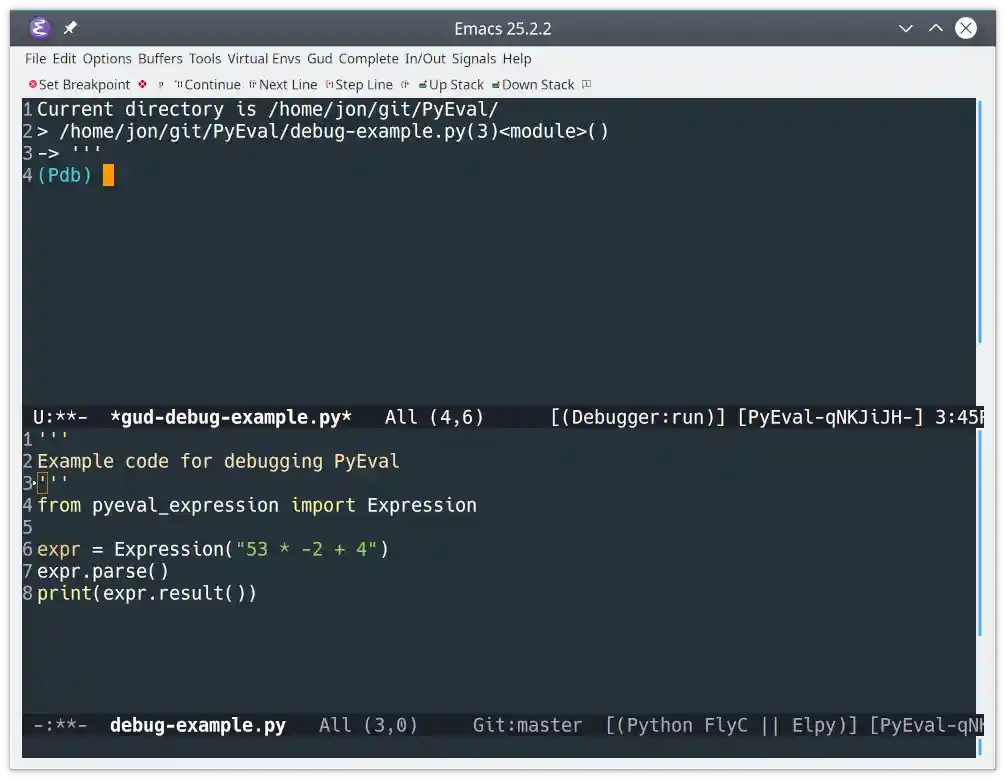Image resolution: width=1006 pixels, height=780 pixels.
Task: Click the Emacs logo in the titlebar
Action: tap(38, 28)
